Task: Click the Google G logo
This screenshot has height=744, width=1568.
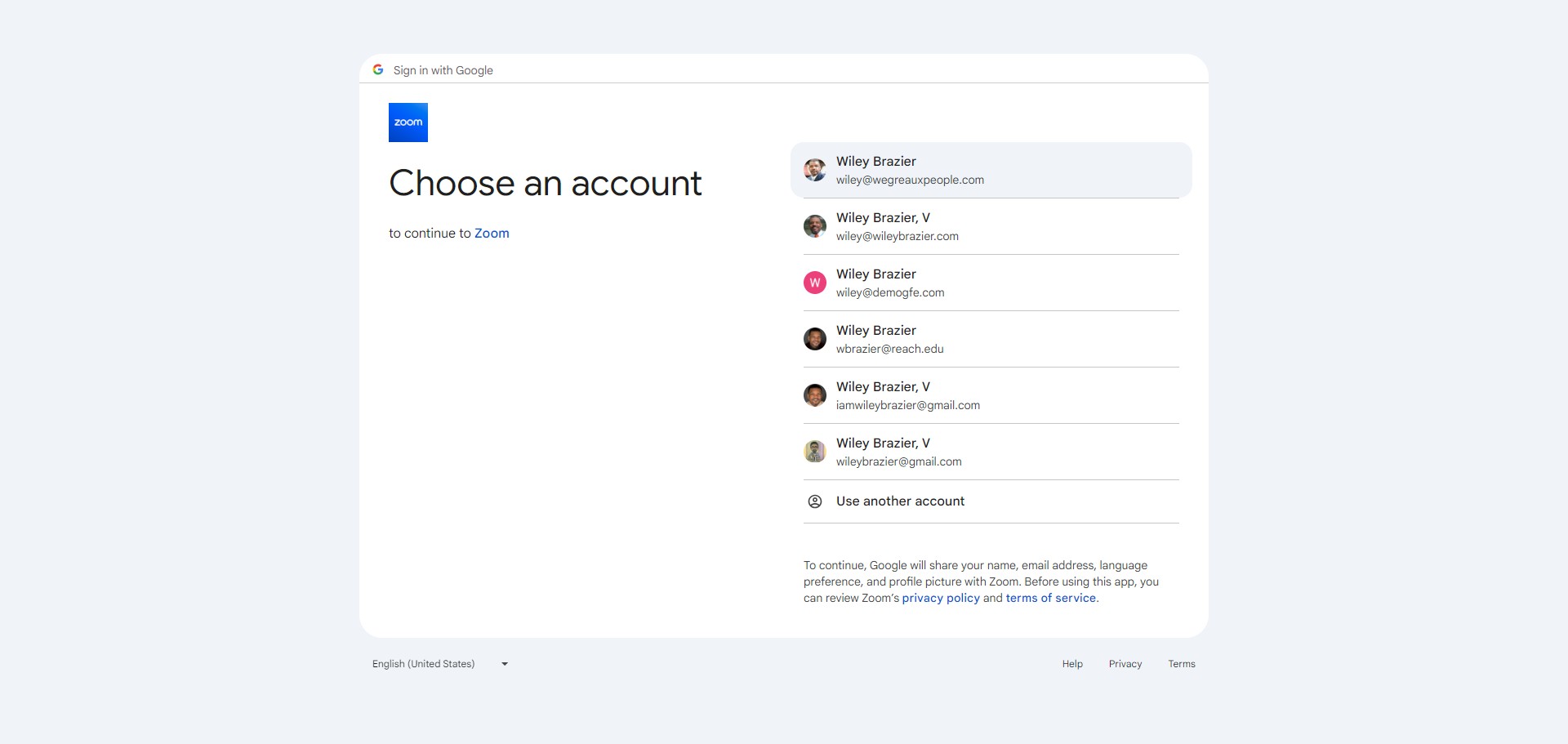Action: 378,70
